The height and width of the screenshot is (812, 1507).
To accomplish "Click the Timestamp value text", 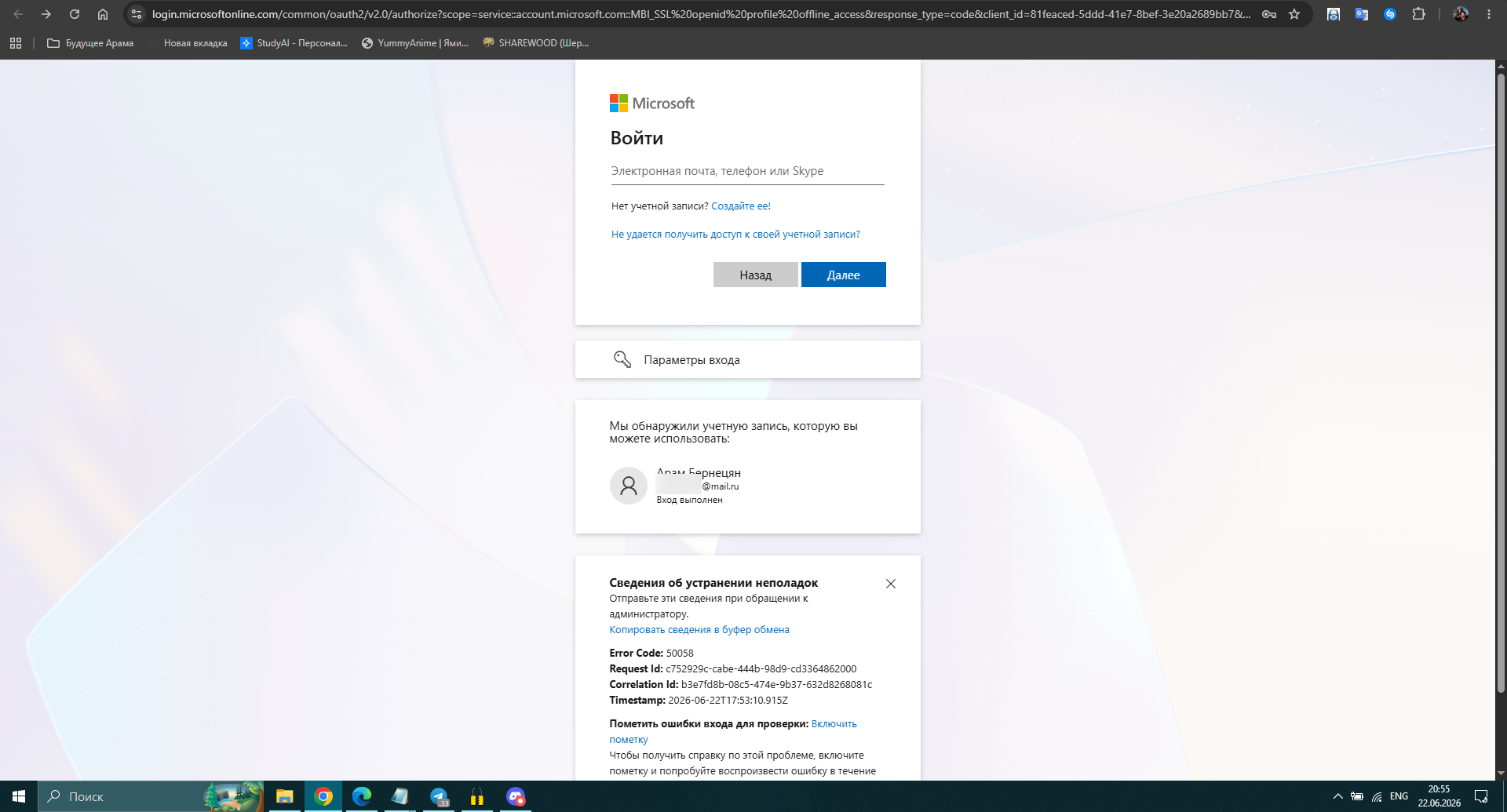I will (728, 701).
